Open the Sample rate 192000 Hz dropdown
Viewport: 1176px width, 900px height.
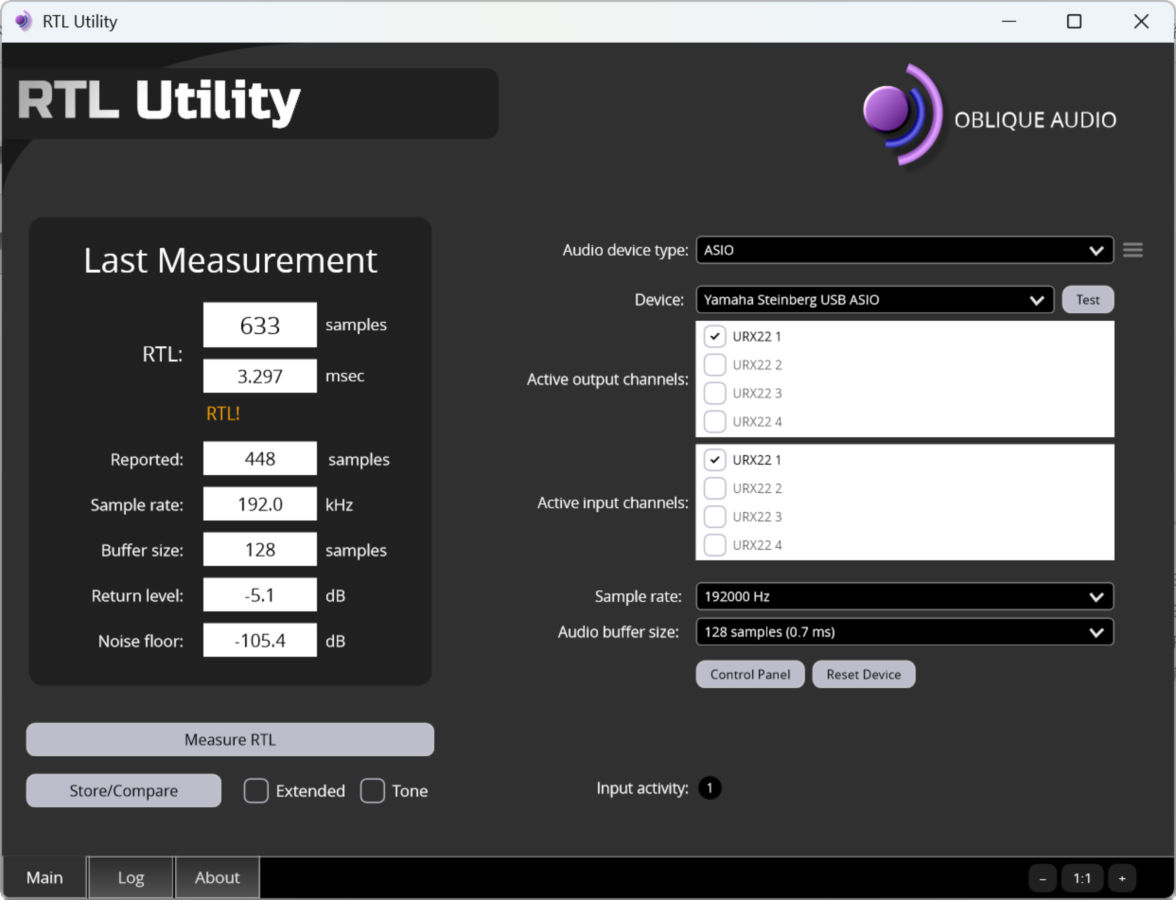pos(905,596)
